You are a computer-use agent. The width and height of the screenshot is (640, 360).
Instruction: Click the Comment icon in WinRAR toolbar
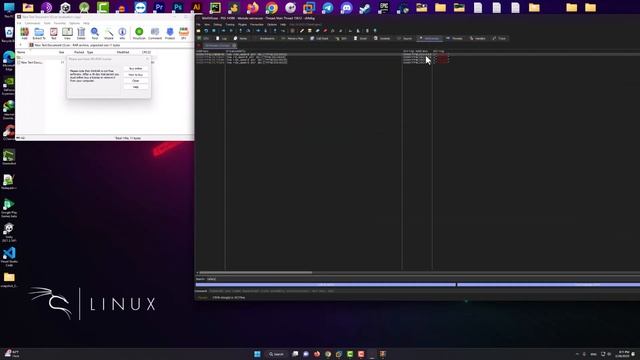[155, 33]
